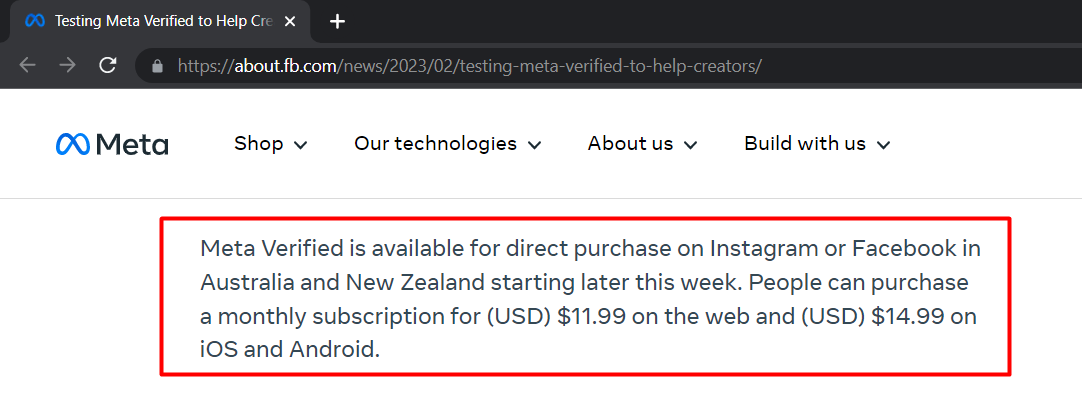Open the About us menu label
Viewport: 1082px width, 394px height.
tap(631, 144)
